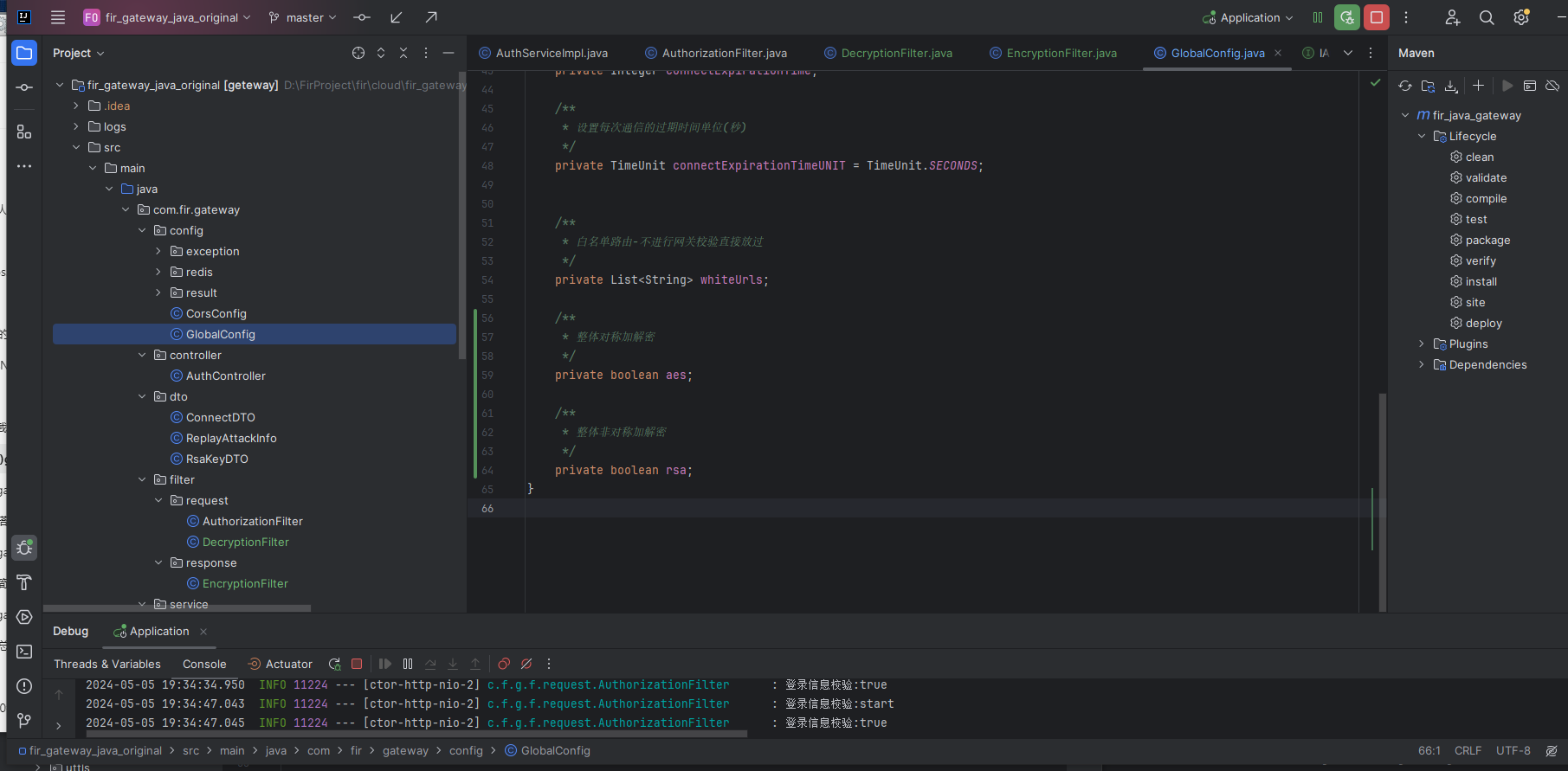Open IDE settings gear
The height and width of the screenshot is (771, 1568).
click(1521, 17)
